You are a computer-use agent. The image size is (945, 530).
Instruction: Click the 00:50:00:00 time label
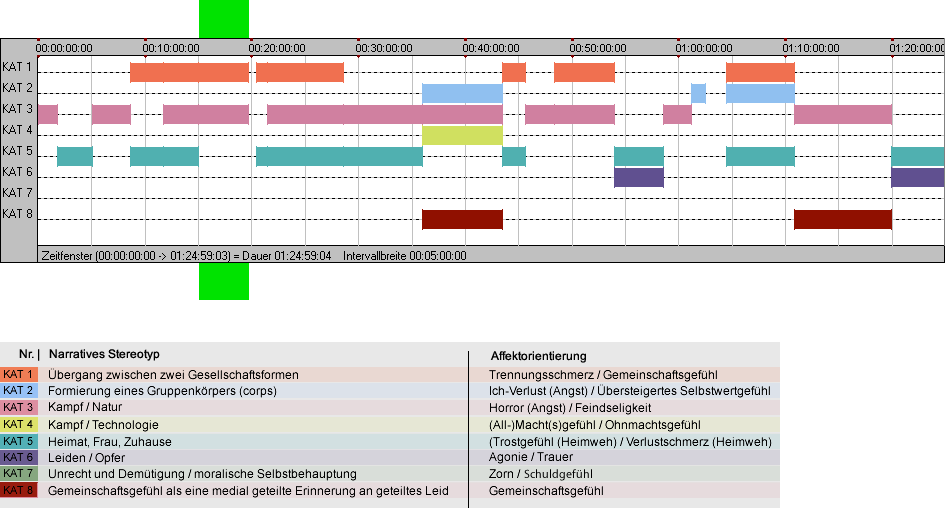598,48
